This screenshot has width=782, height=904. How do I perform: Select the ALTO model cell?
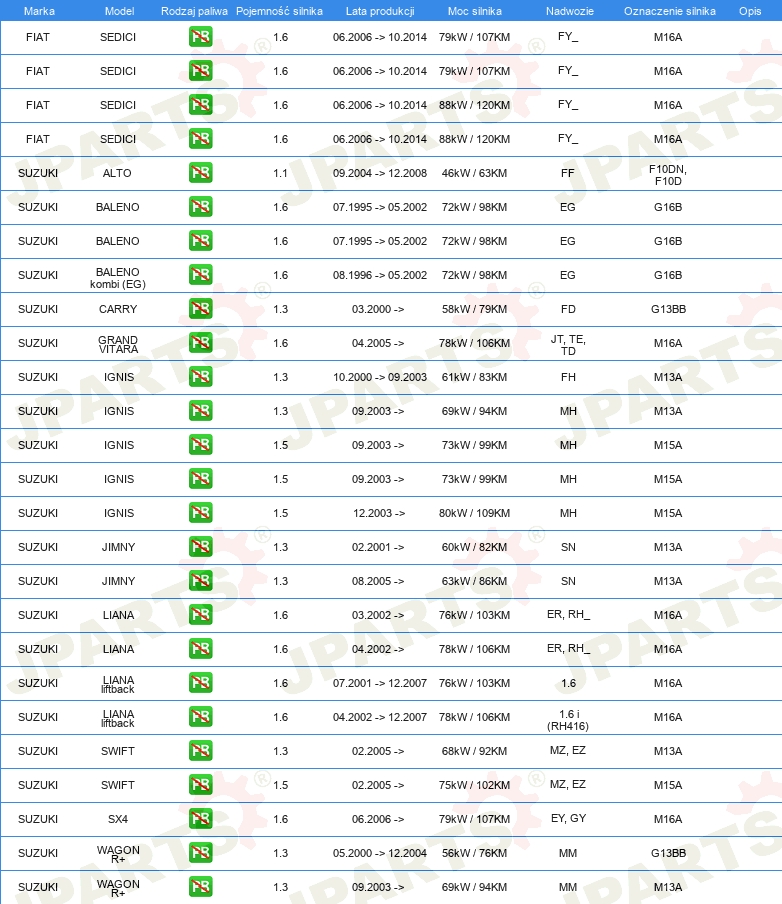[x=117, y=173]
